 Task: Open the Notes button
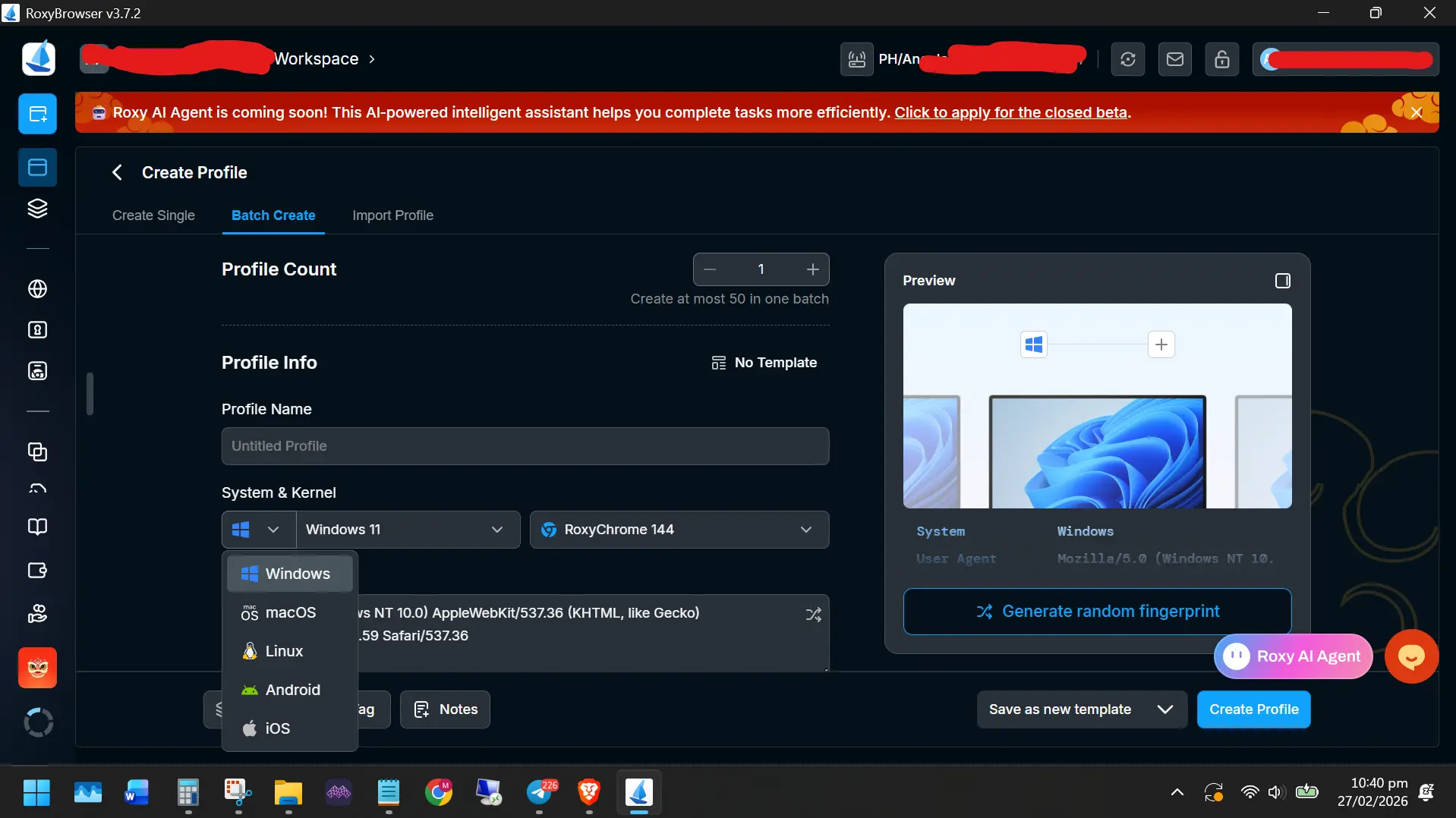tap(446, 709)
